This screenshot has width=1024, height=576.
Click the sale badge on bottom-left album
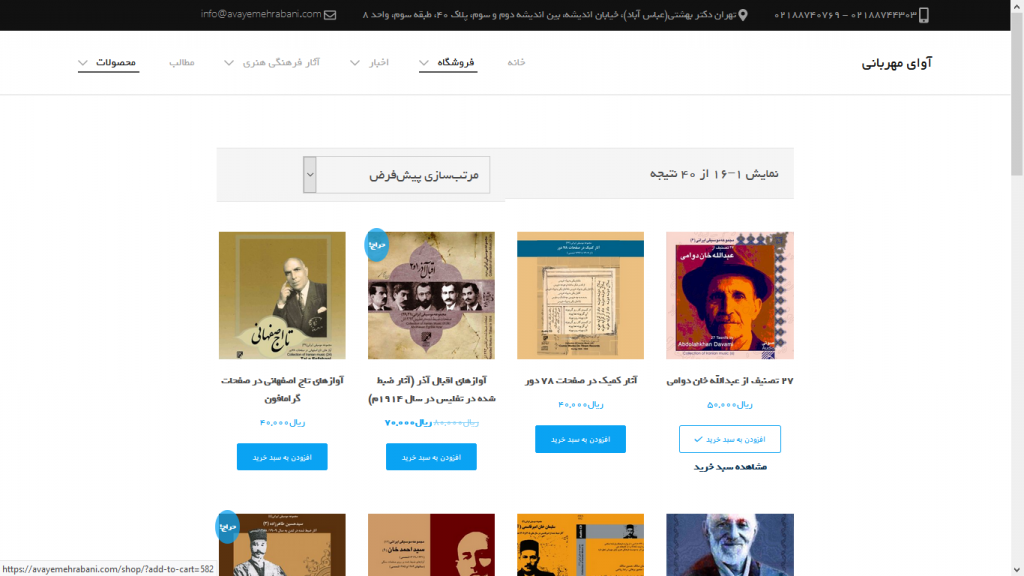(227, 526)
